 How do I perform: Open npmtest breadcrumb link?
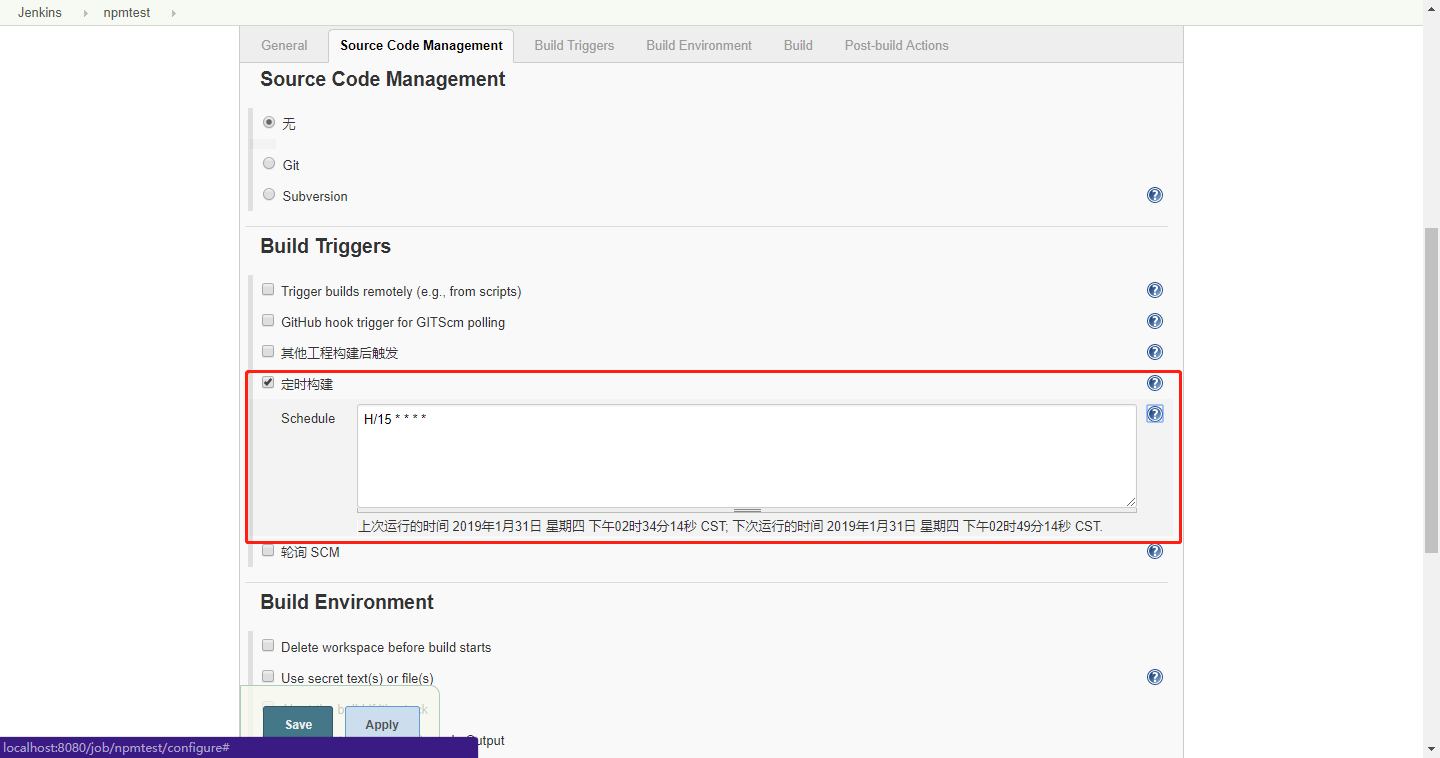(127, 13)
